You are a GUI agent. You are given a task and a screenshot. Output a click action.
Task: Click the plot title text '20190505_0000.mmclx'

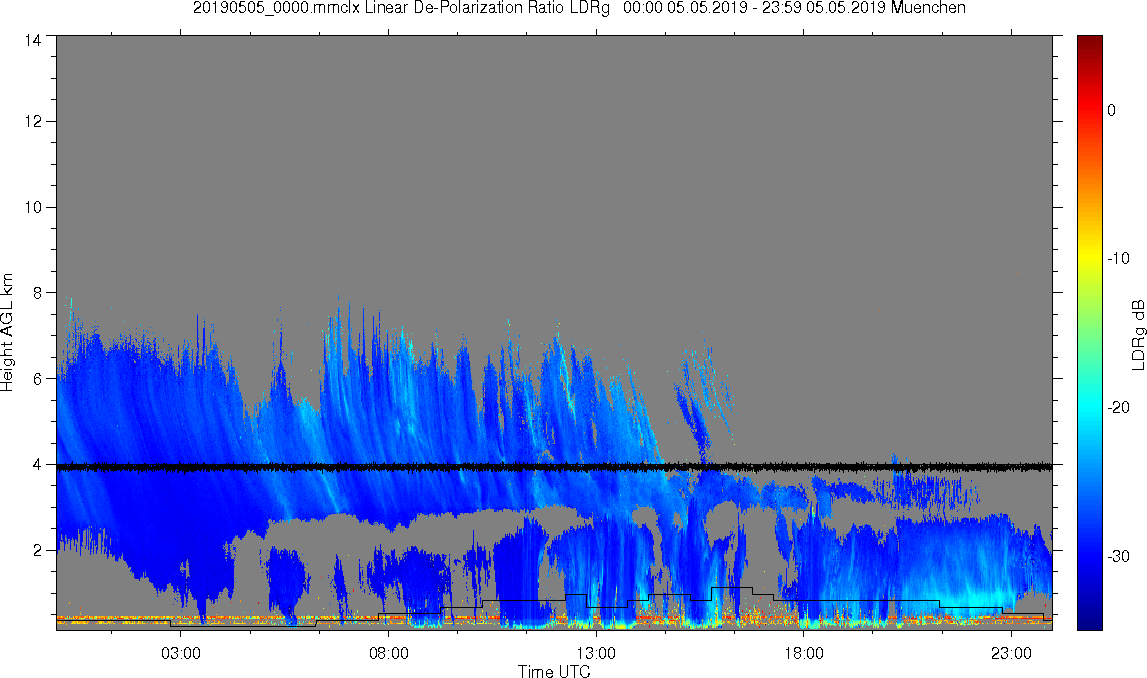pyautogui.click(x=277, y=8)
